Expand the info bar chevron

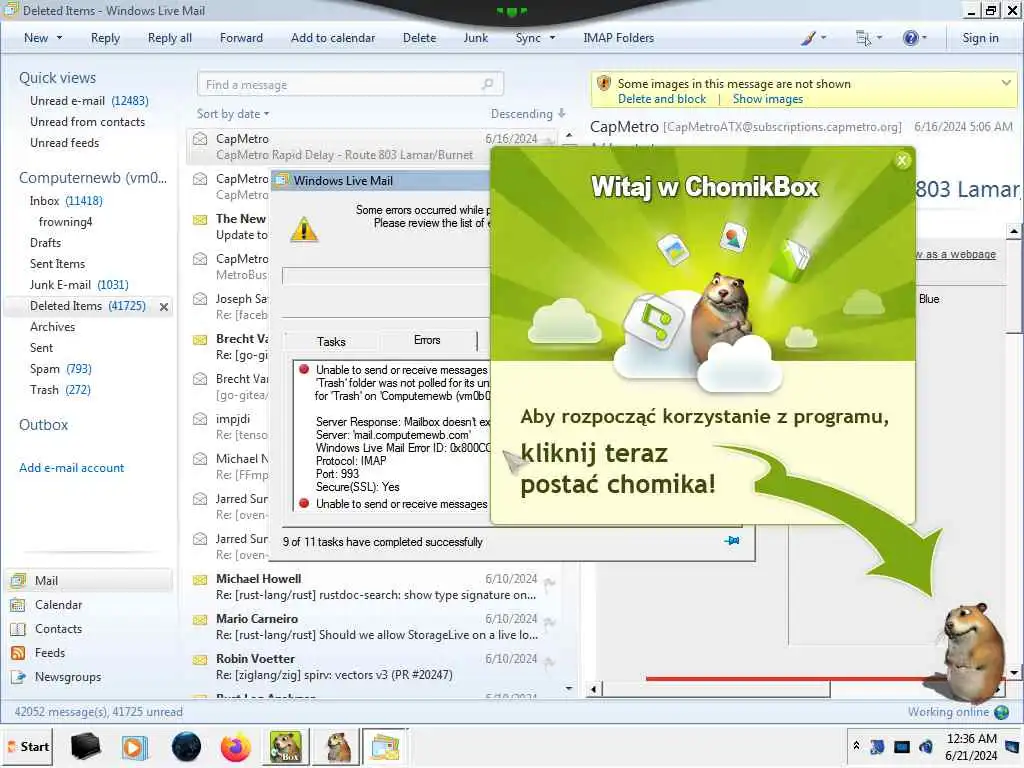tap(1006, 83)
